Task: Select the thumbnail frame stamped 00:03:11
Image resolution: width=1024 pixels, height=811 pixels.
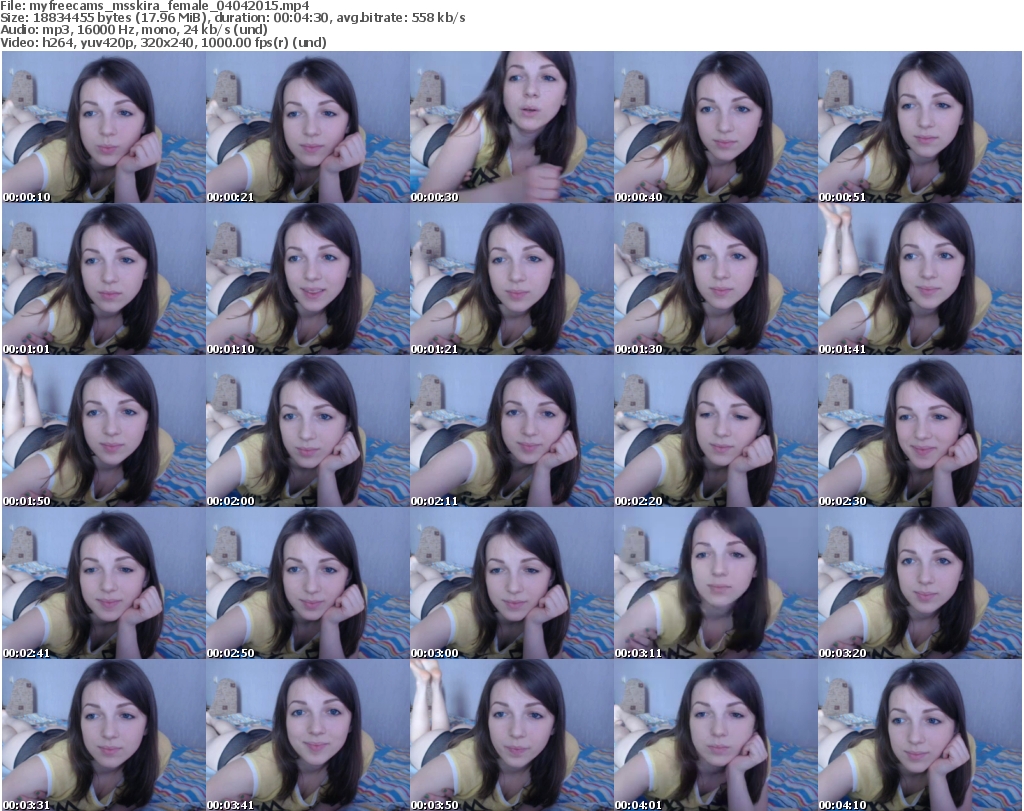Action: (x=716, y=583)
